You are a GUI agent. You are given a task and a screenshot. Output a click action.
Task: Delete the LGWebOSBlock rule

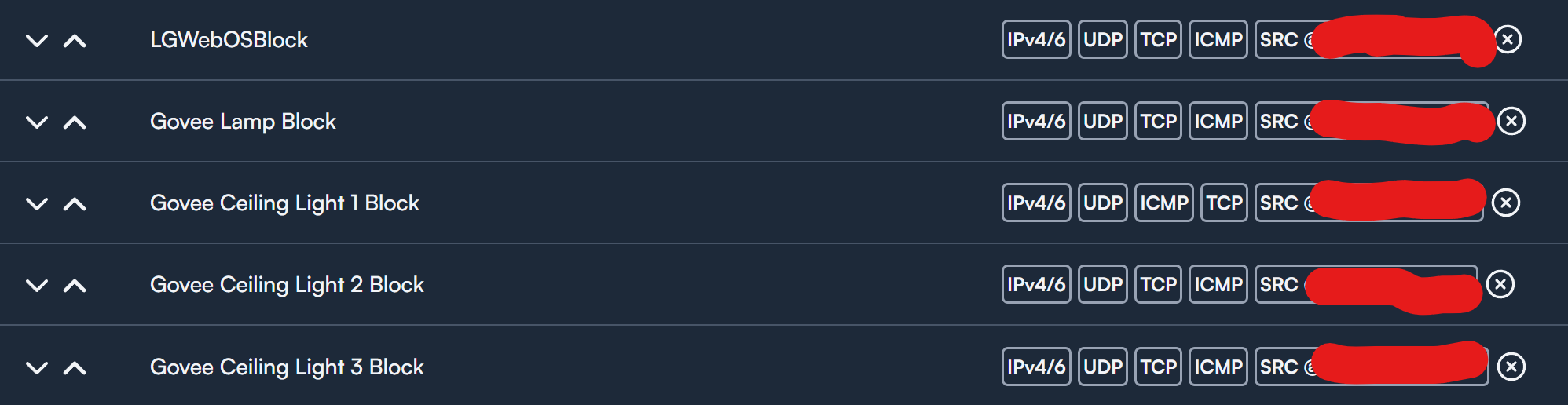click(1508, 39)
